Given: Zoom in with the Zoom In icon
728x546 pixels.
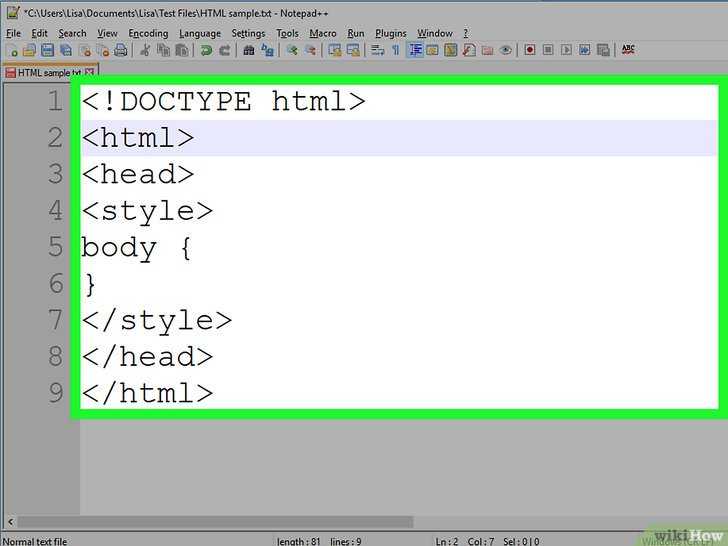Looking at the screenshot, I should (x=292, y=50).
